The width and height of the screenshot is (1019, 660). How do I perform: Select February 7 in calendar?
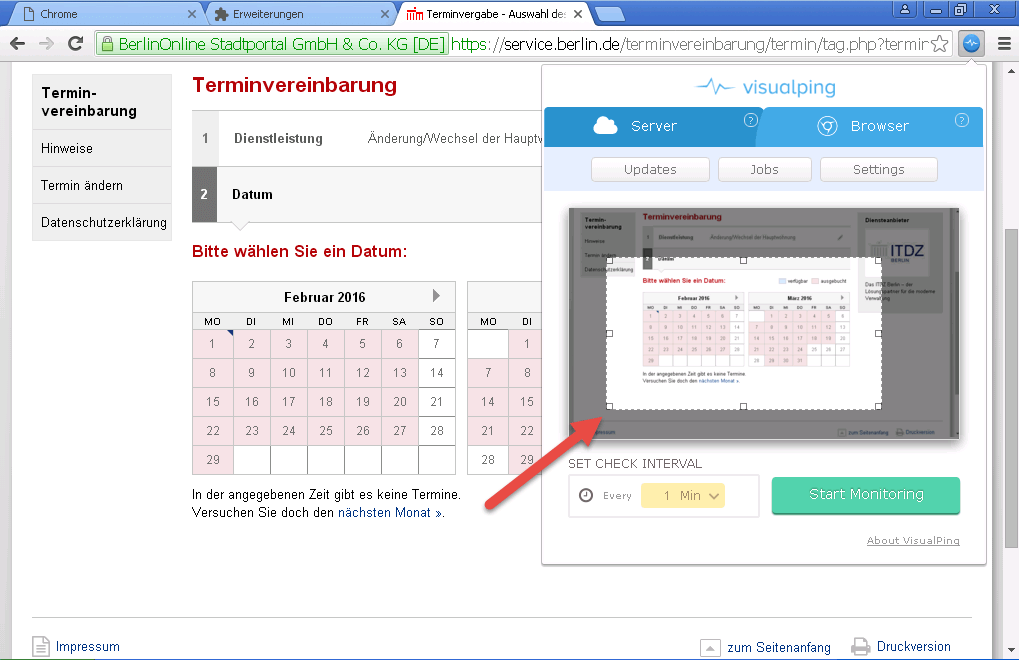(436, 344)
